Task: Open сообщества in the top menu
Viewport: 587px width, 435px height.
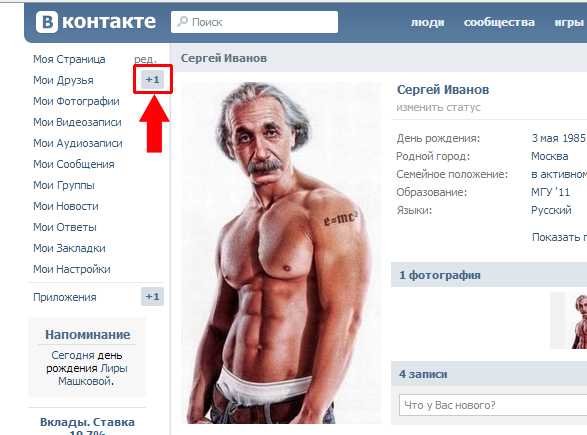Action: point(499,22)
